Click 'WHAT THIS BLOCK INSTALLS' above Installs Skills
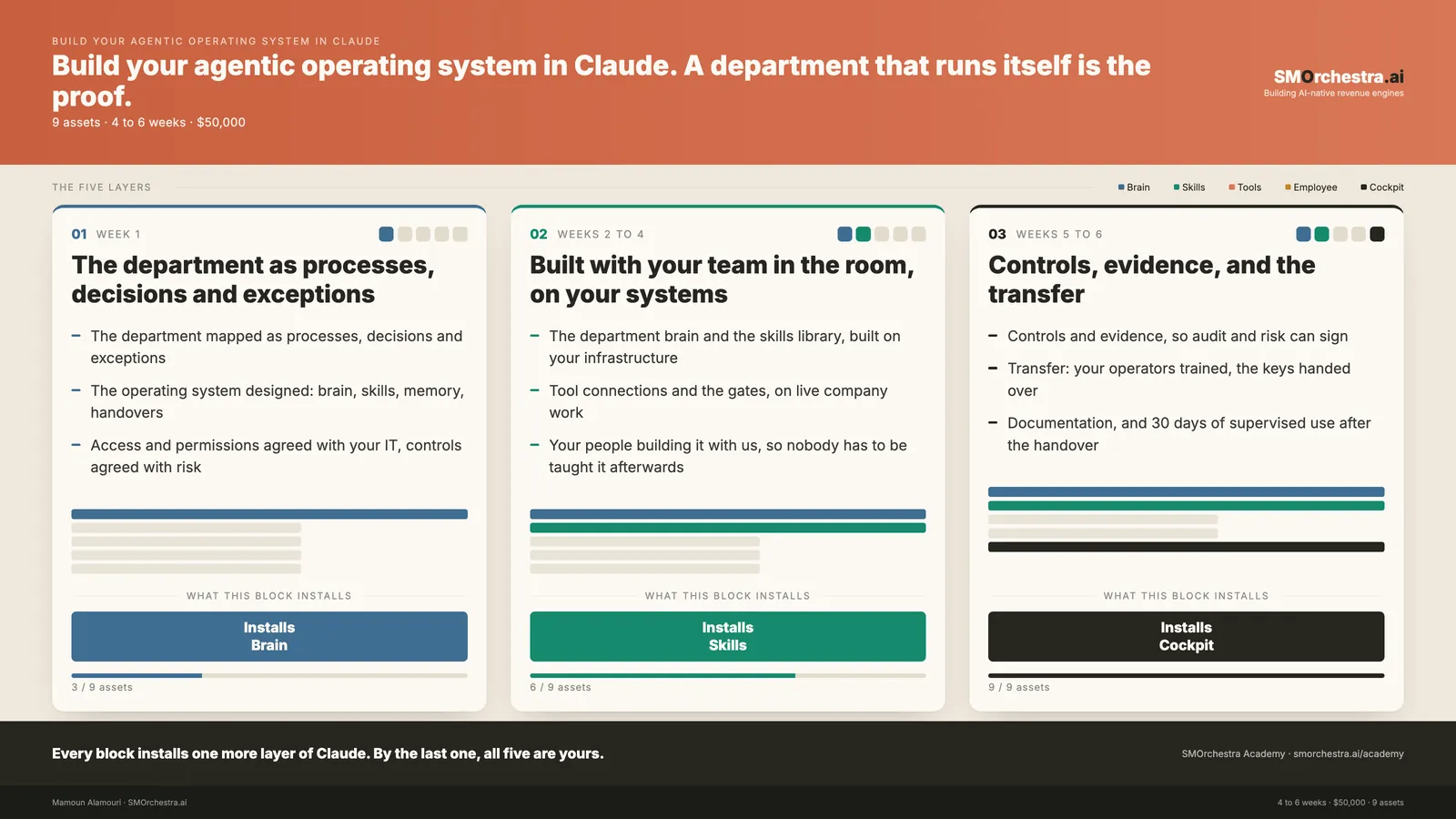 [728, 596]
